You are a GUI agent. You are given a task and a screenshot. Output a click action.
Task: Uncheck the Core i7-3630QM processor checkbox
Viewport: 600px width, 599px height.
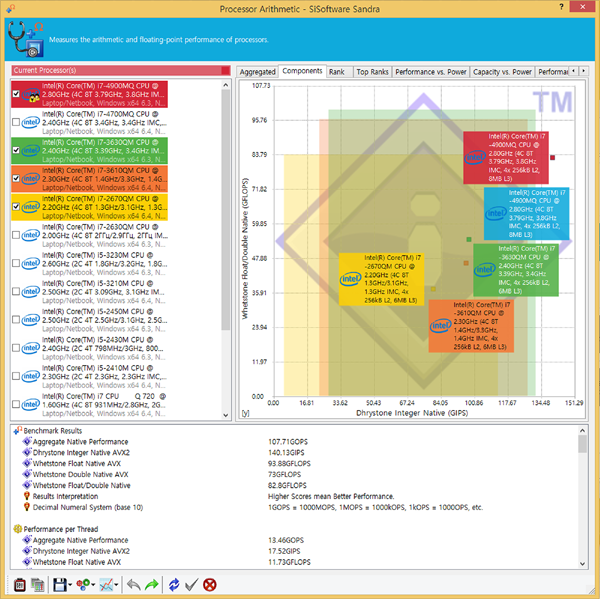(x=16, y=150)
